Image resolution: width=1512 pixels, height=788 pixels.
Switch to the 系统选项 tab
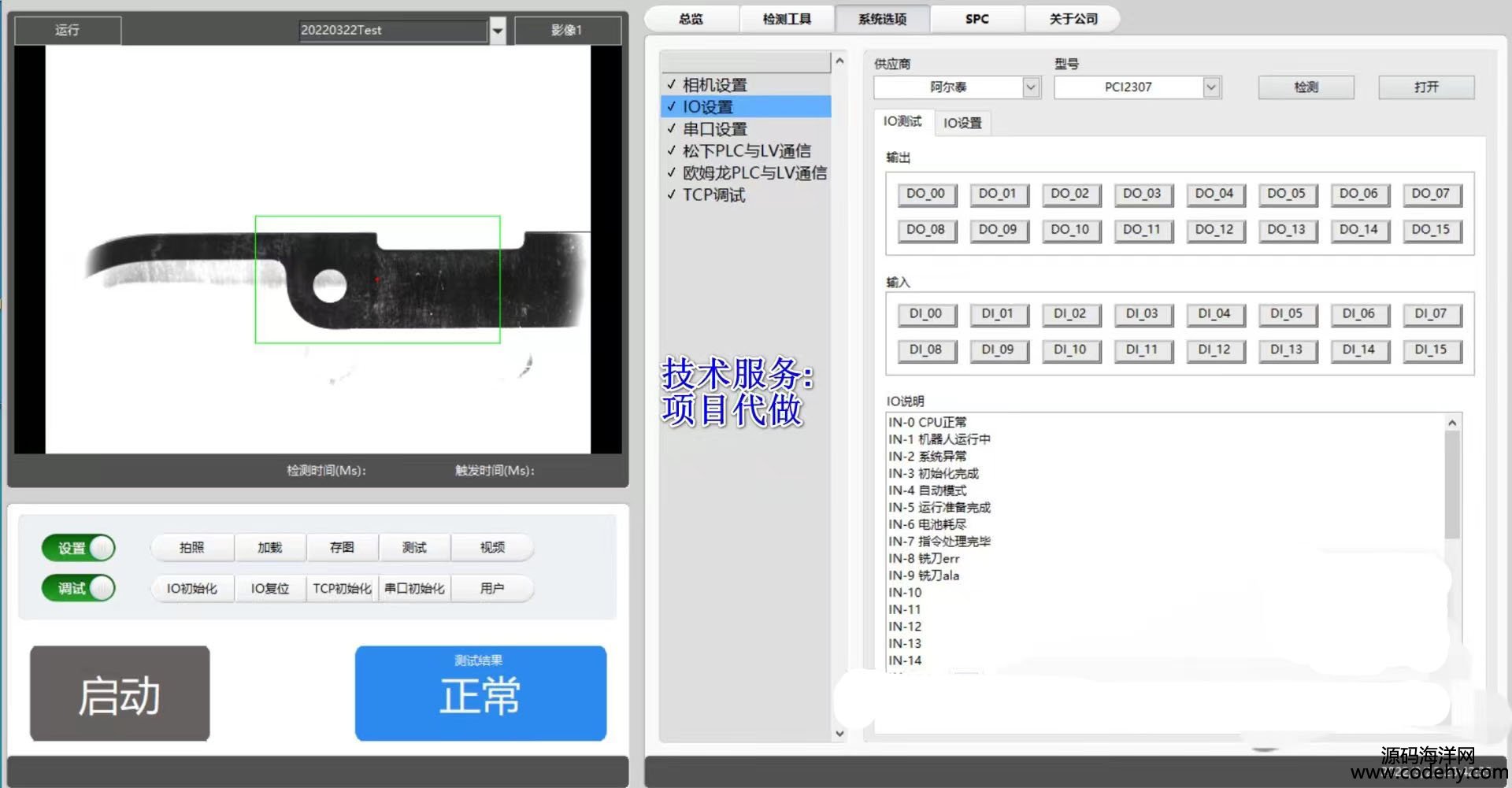point(882,19)
